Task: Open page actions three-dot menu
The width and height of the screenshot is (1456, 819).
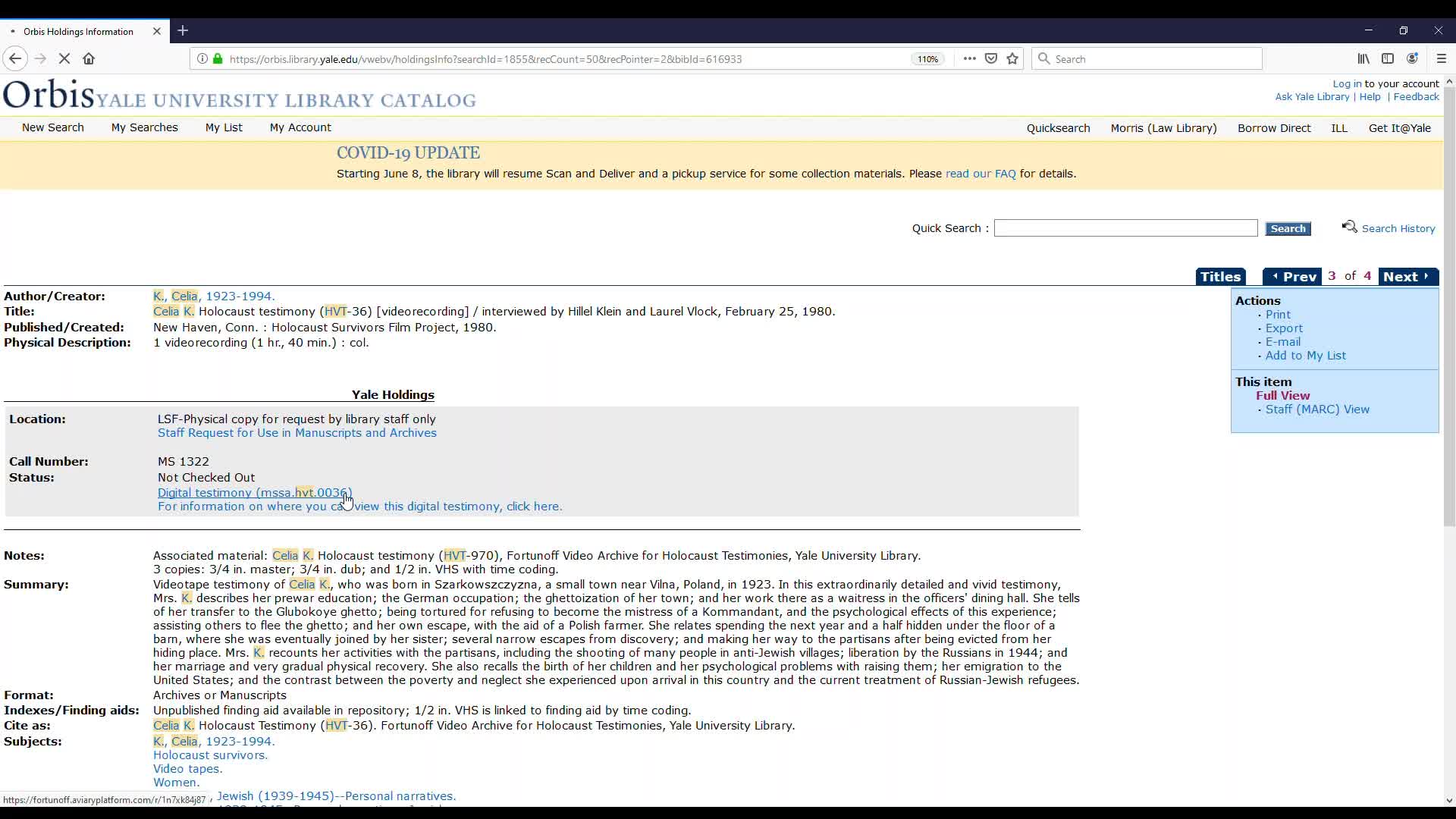Action: click(969, 58)
